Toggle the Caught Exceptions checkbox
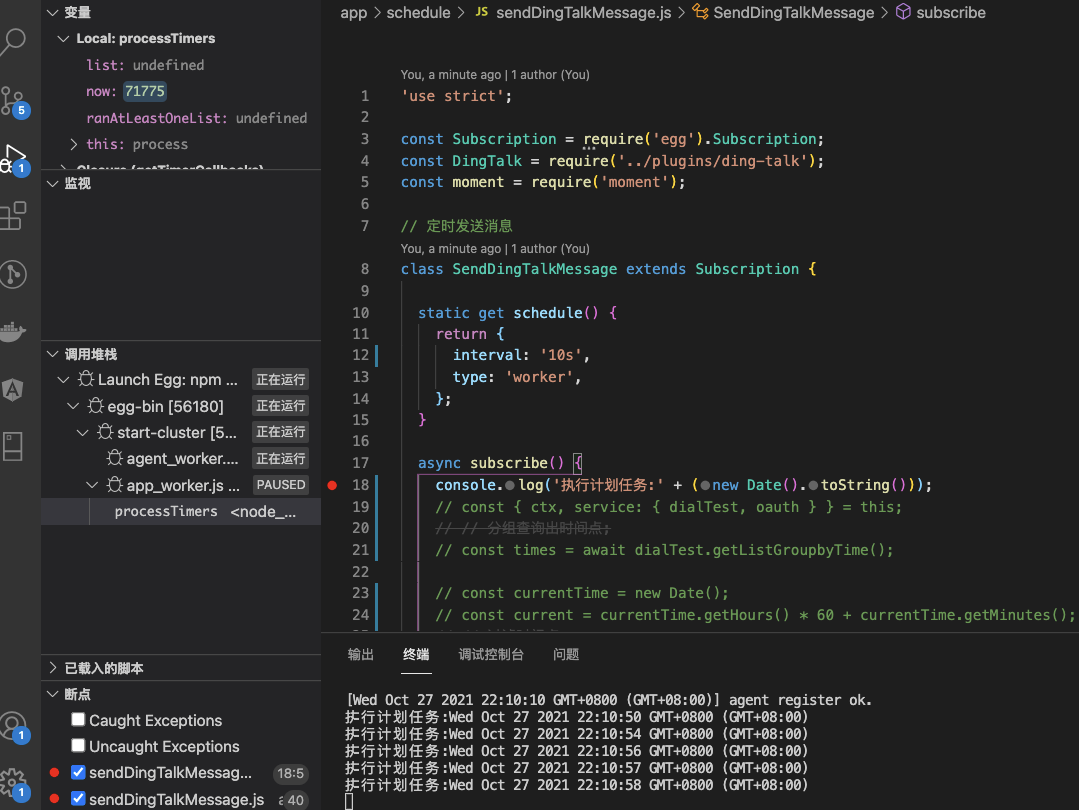 pyautogui.click(x=78, y=720)
